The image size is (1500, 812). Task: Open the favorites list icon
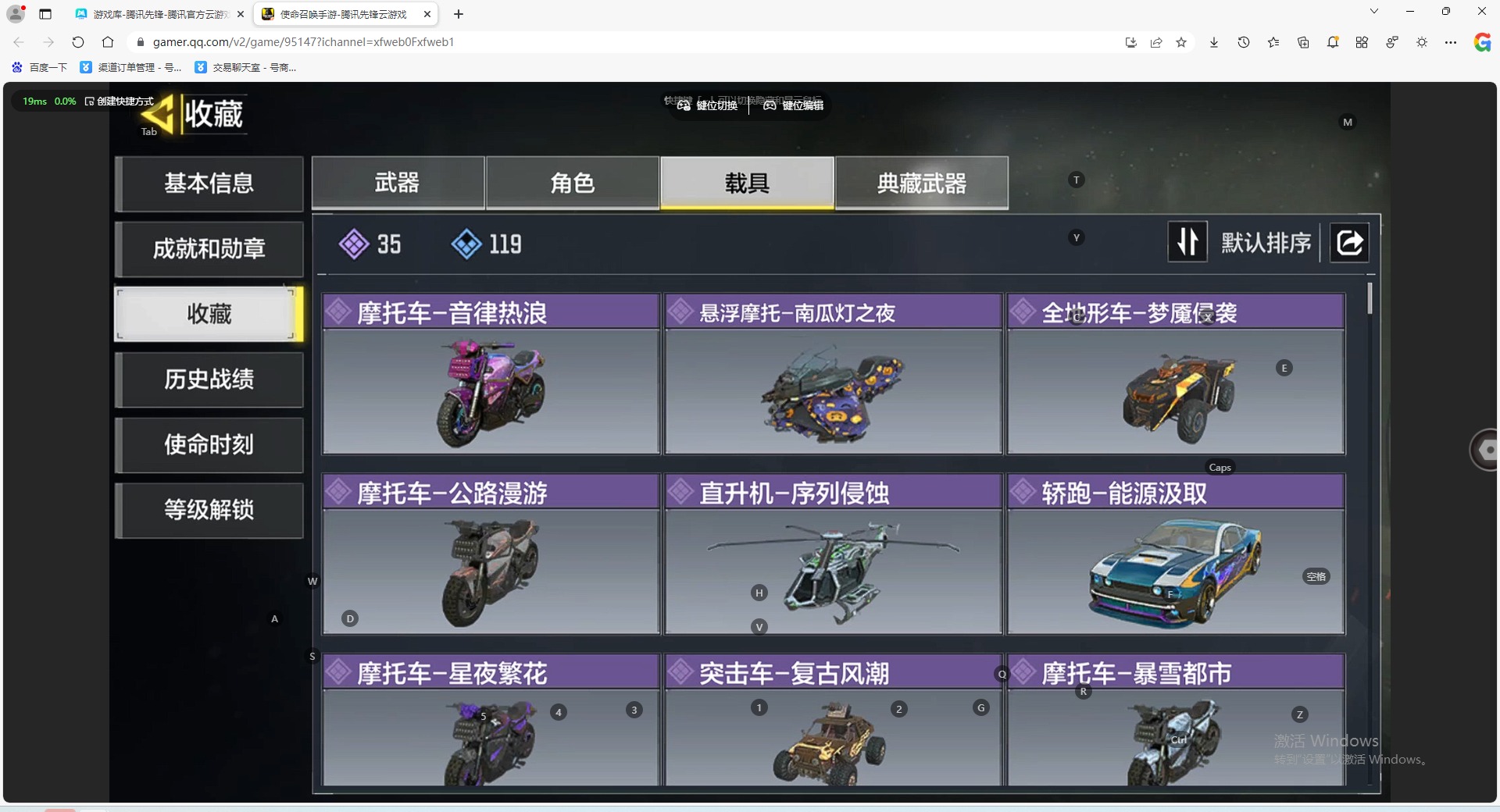click(1273, 42)
